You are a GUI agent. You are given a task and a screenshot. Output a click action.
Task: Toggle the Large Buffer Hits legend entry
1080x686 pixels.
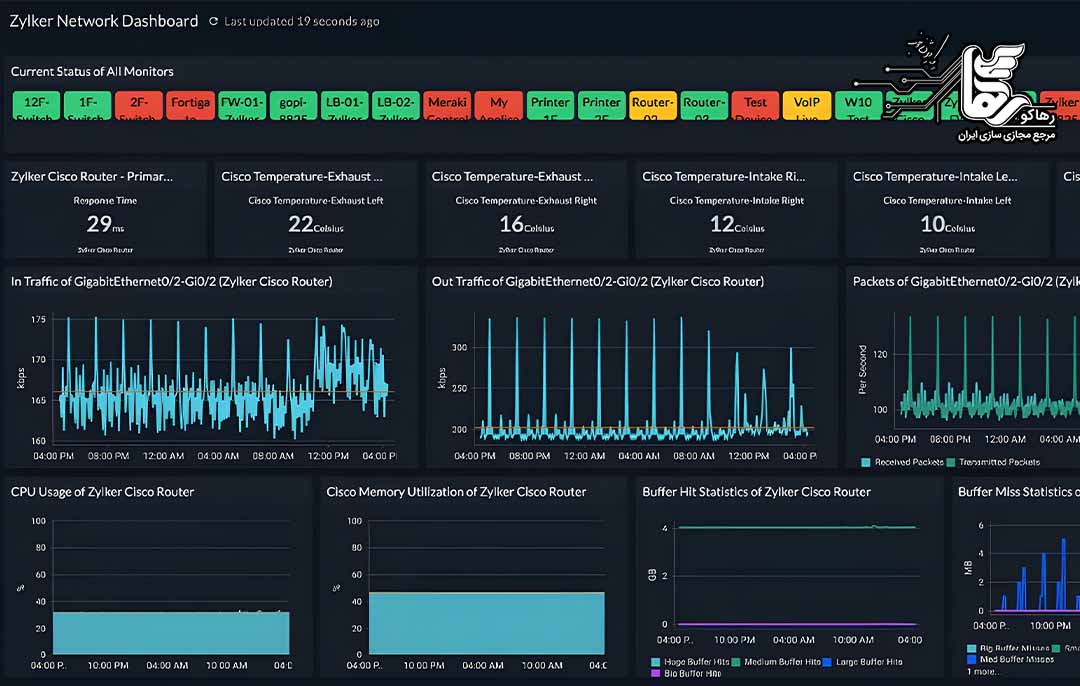pos(865,662)
